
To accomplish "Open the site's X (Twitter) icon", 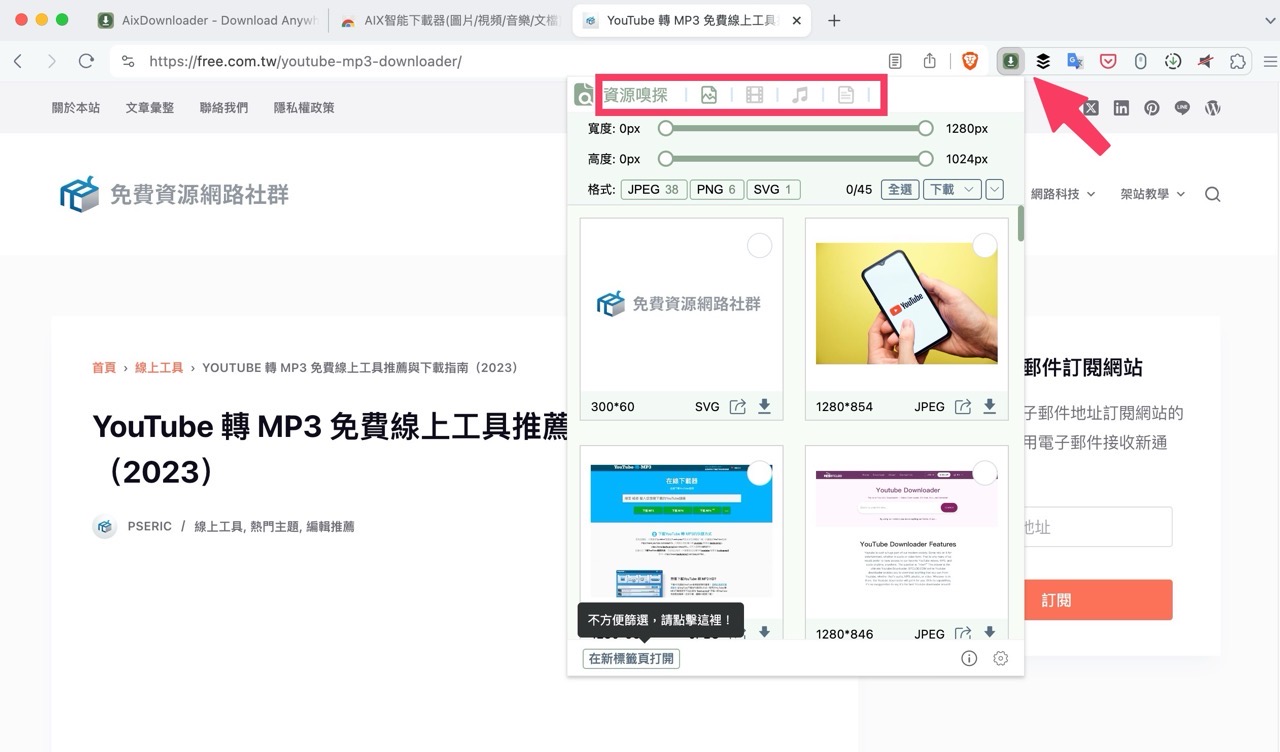I will coord(1090,108).
